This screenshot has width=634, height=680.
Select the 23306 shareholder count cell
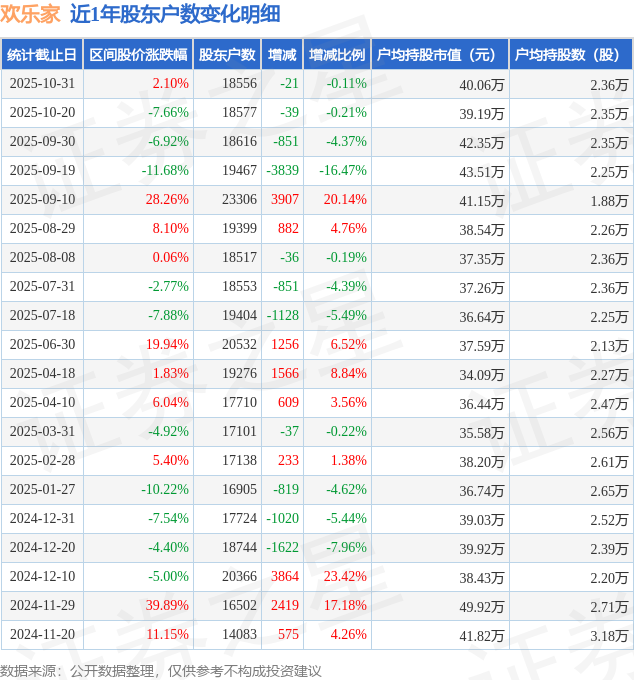click(239, 200)
